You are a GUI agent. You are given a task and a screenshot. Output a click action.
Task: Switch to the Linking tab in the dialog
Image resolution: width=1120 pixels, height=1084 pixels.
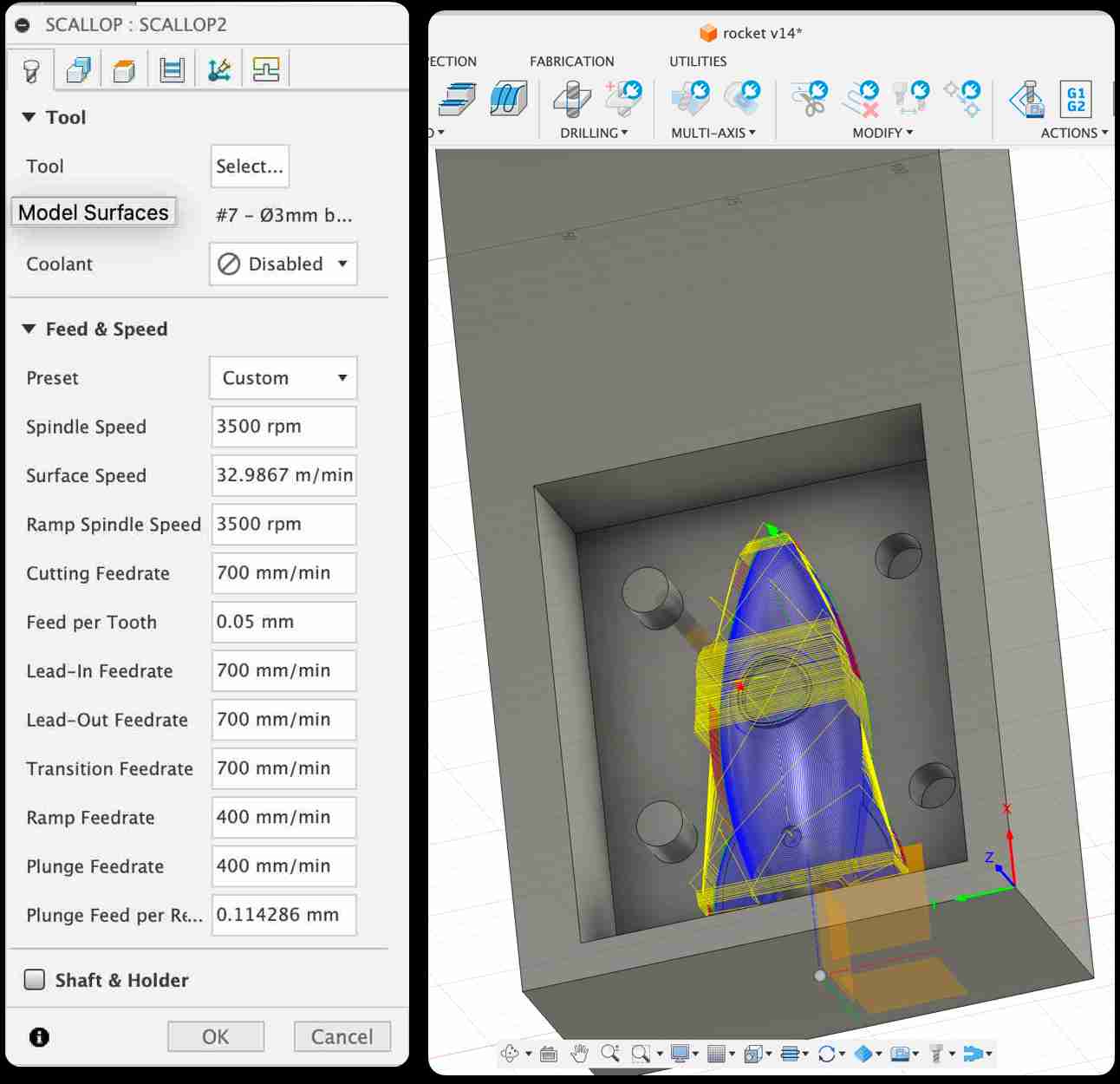218,69
